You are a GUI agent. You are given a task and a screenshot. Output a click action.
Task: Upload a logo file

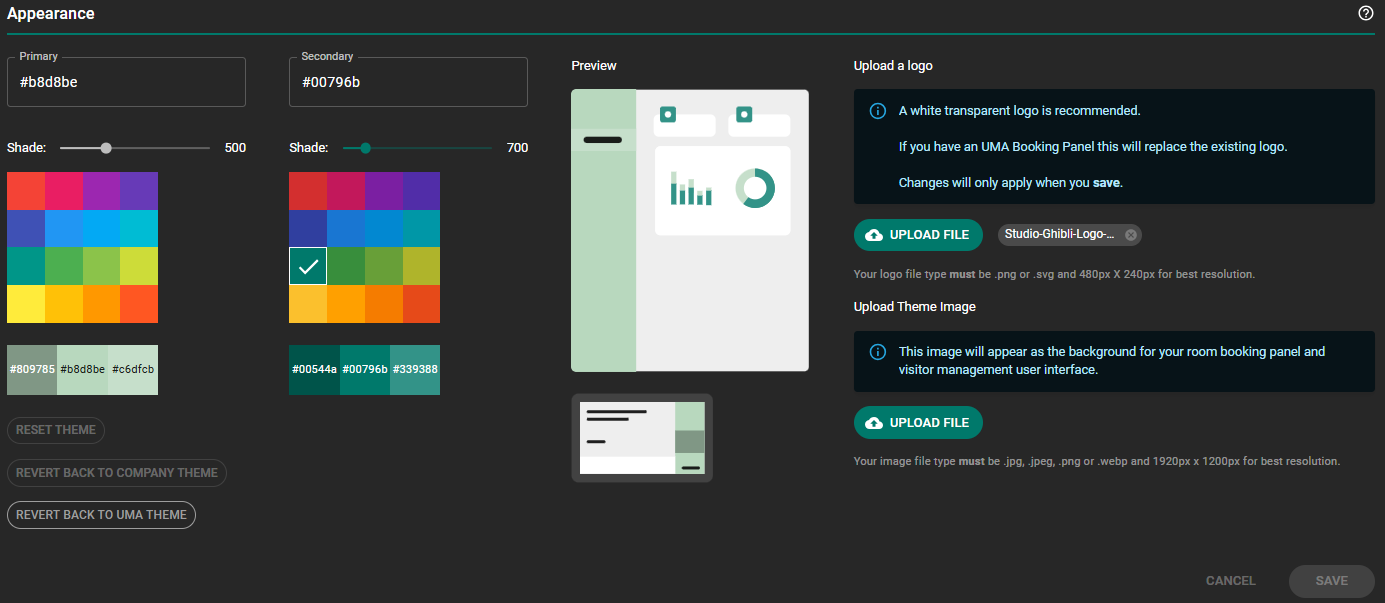click(918, 235)
